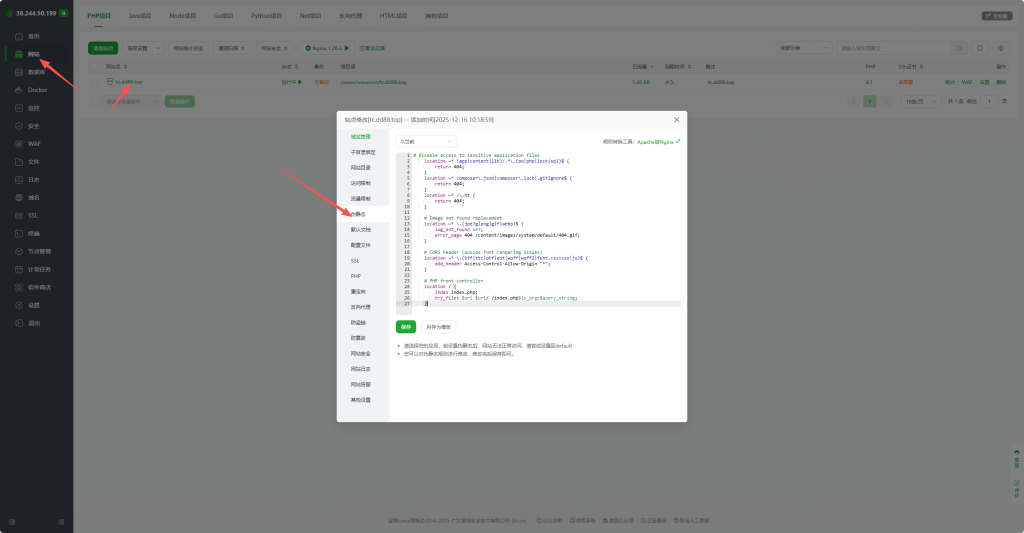Toggle the 运行中 status of tc.dd88.top
Viewport: 1024px width, 533px height.
(291, 82)
